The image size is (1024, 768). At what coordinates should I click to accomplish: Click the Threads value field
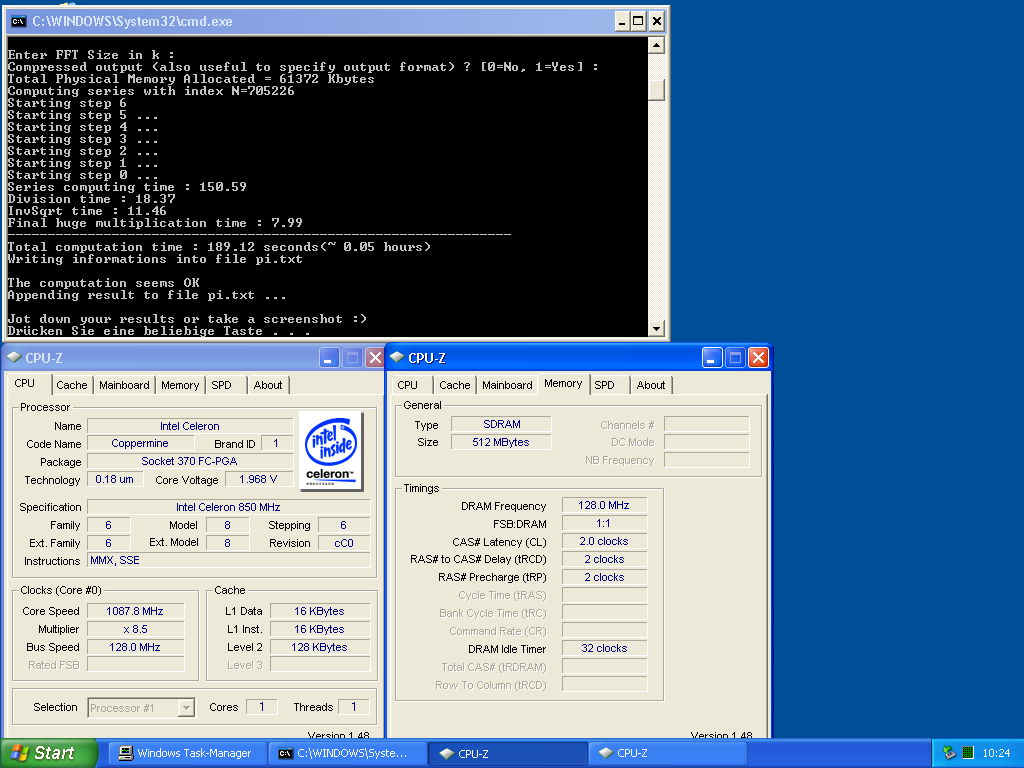pos(353,707)
